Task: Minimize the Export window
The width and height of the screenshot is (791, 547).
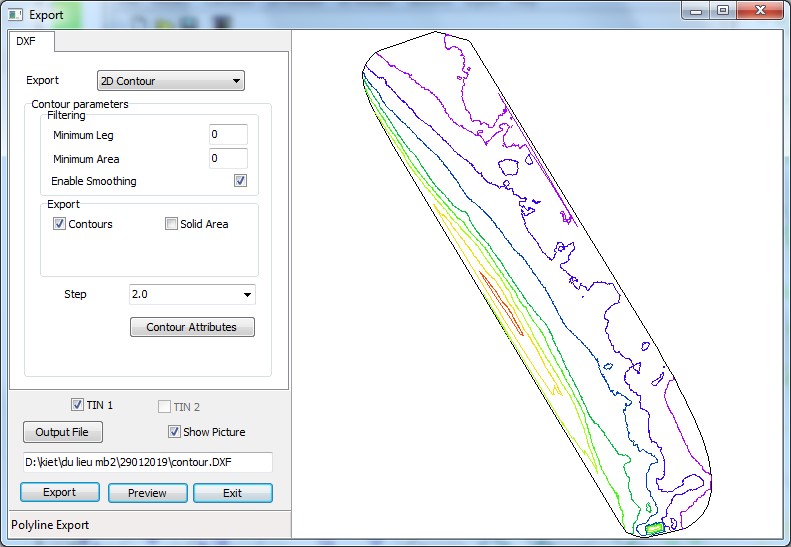Action: [x=696, y=11]
